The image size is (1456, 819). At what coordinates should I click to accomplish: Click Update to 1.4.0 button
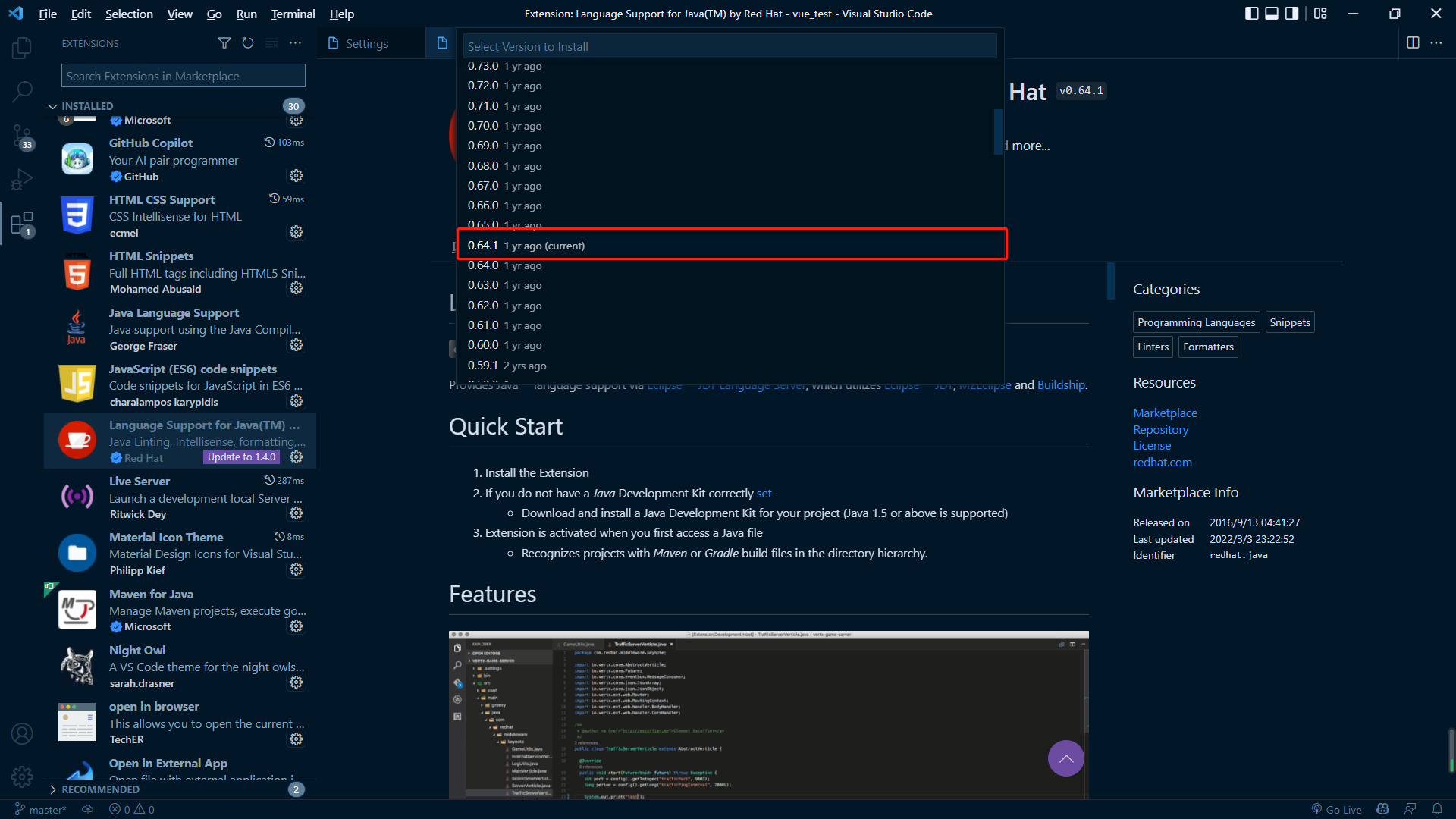coord(241,457)
